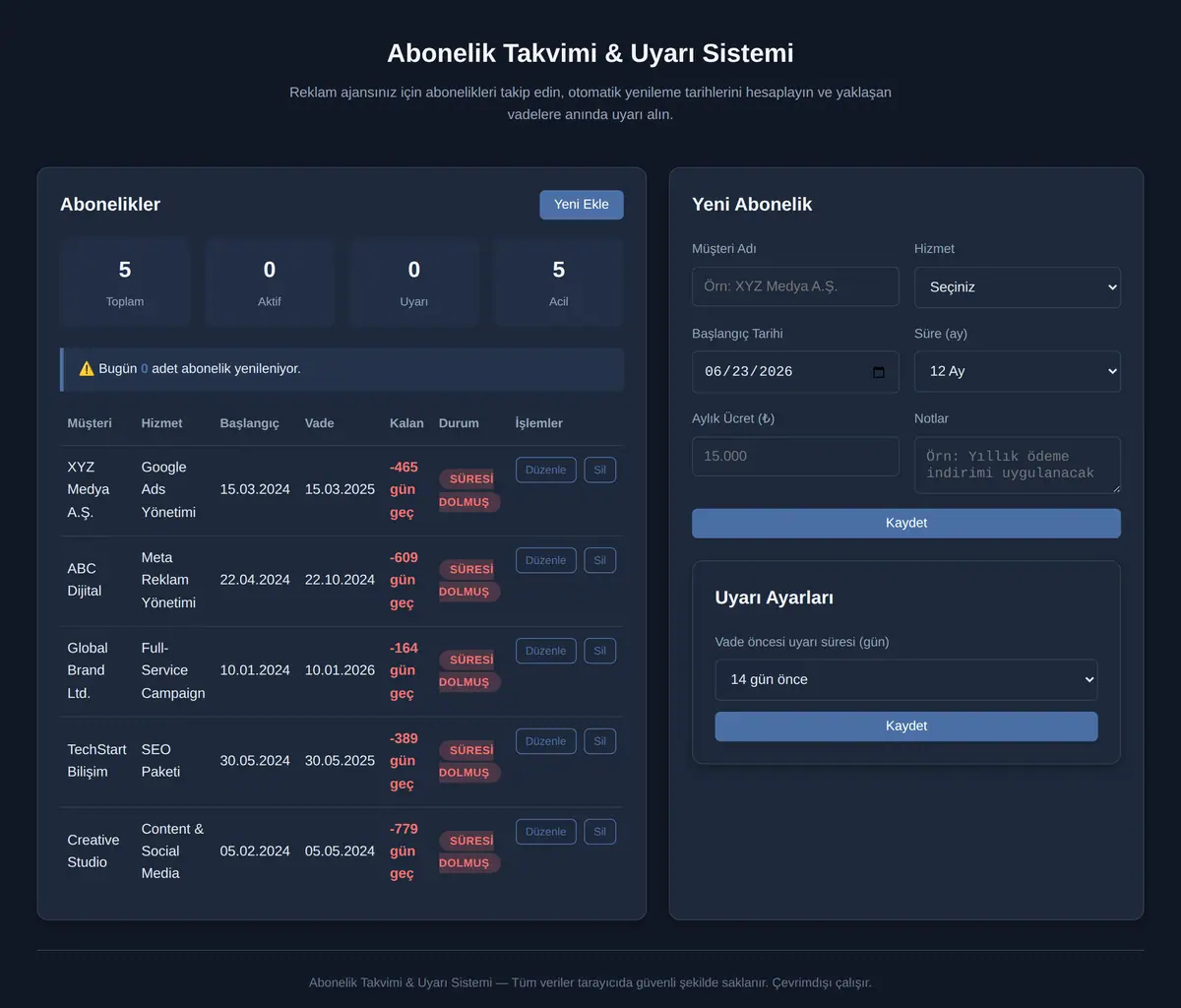Open the Hizmet dropdown
Viewport: 1181px width, 1008px height.
click(x=1018, y=287)
